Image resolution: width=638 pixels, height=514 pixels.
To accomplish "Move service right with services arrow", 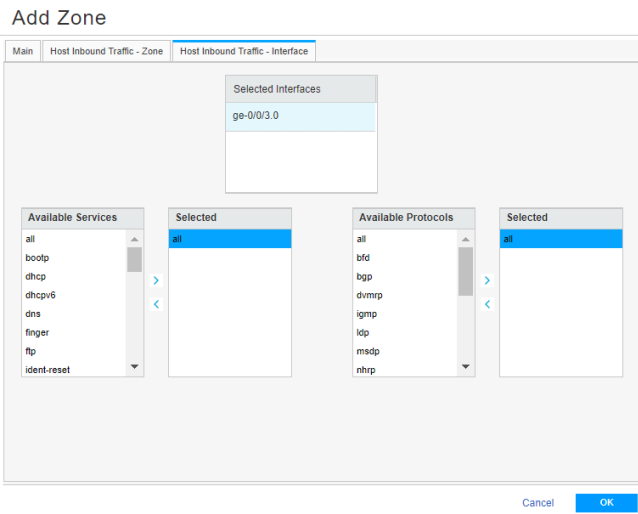I will pyautogui.click(x=156, y=281).
